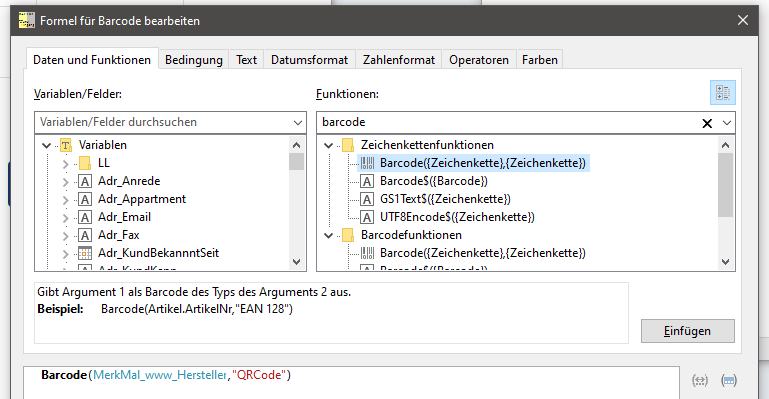Close the Formel für Barcode bearbeiten dialog
The height and width of the screenshot is (399, 769).
pyautogui.click(x=743, y=20)
